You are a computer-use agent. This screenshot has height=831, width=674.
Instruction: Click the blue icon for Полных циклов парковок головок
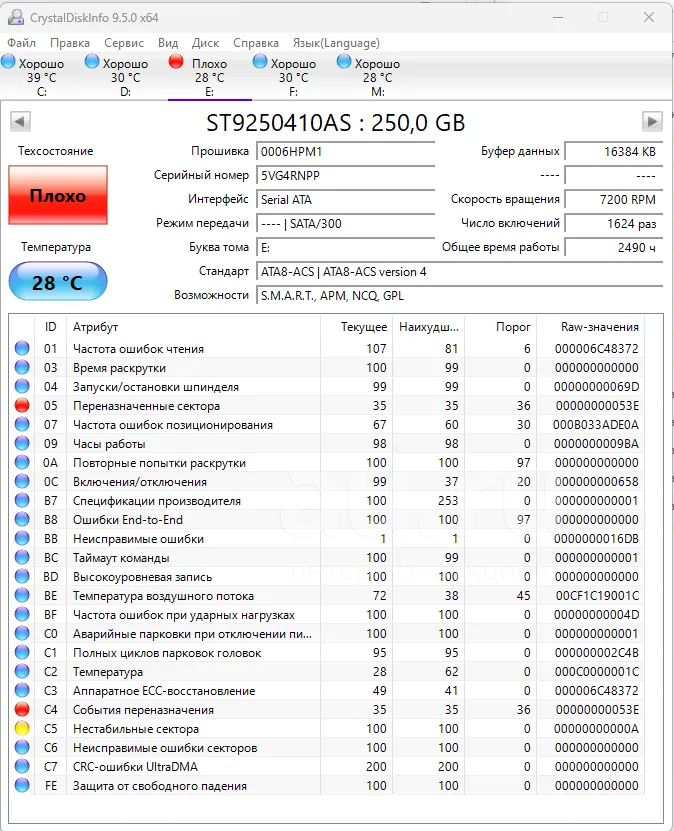tap(22, 652)
